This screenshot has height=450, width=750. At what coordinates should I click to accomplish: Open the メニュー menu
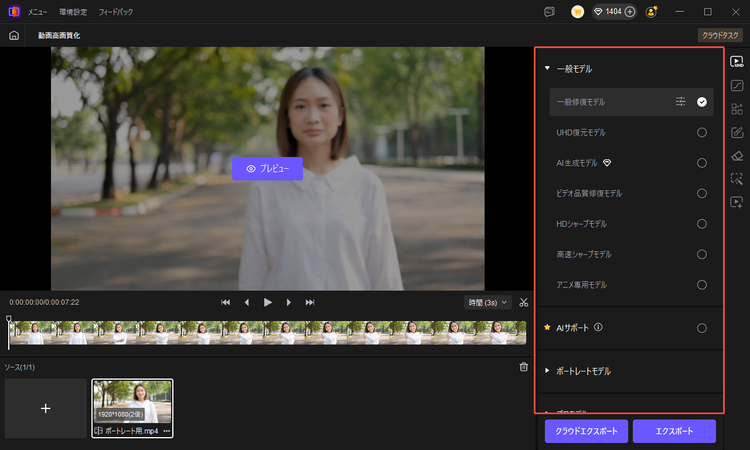(x=37, y=12)
